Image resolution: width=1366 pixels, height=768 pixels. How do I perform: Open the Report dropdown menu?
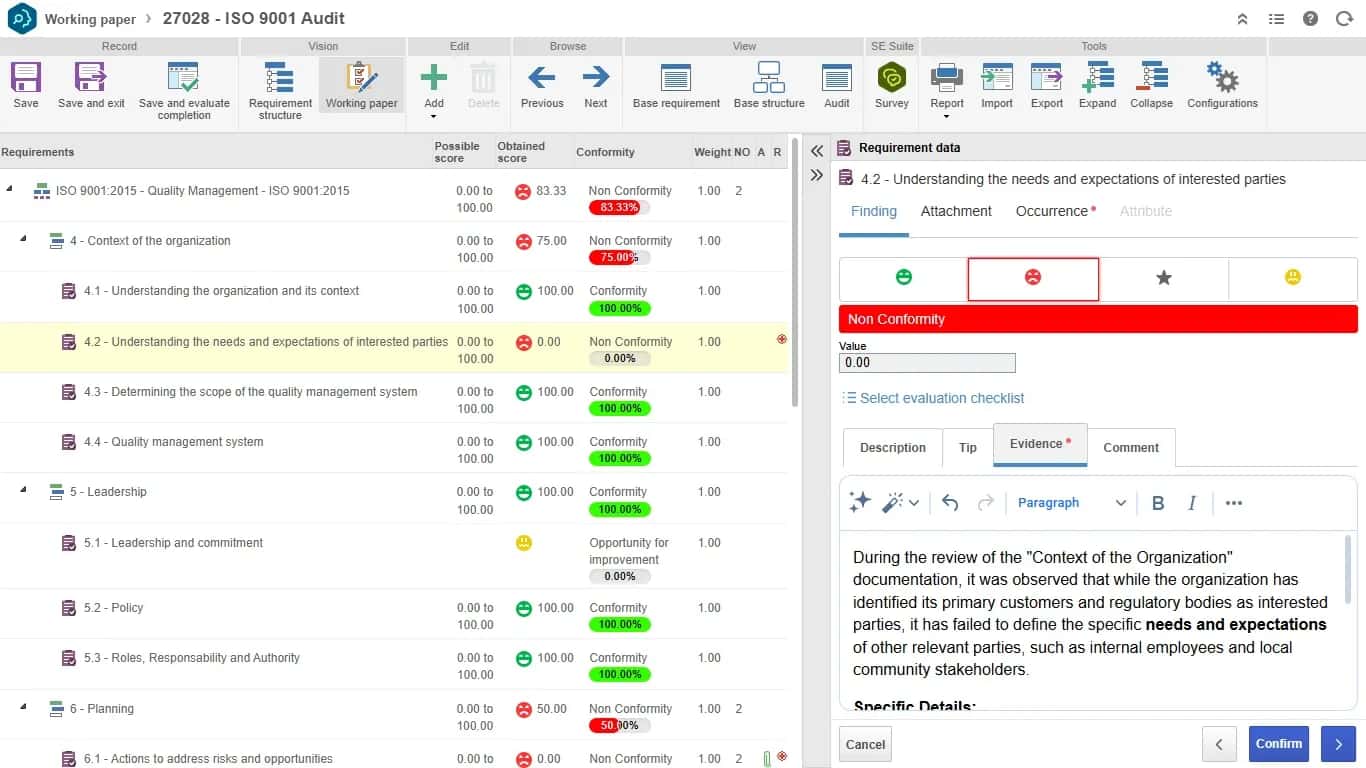coord(946,117)
